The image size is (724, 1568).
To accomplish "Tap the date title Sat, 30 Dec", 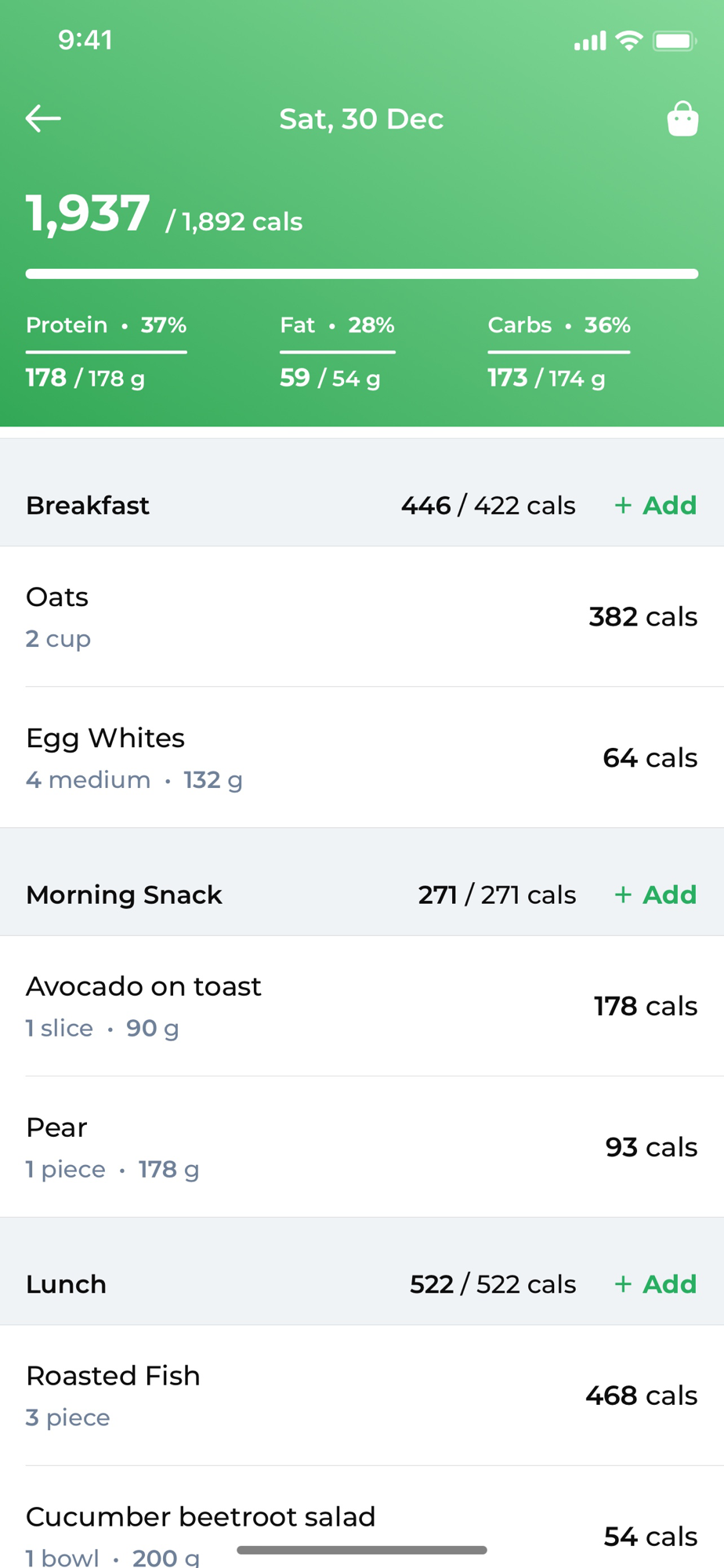I will 361,119.
